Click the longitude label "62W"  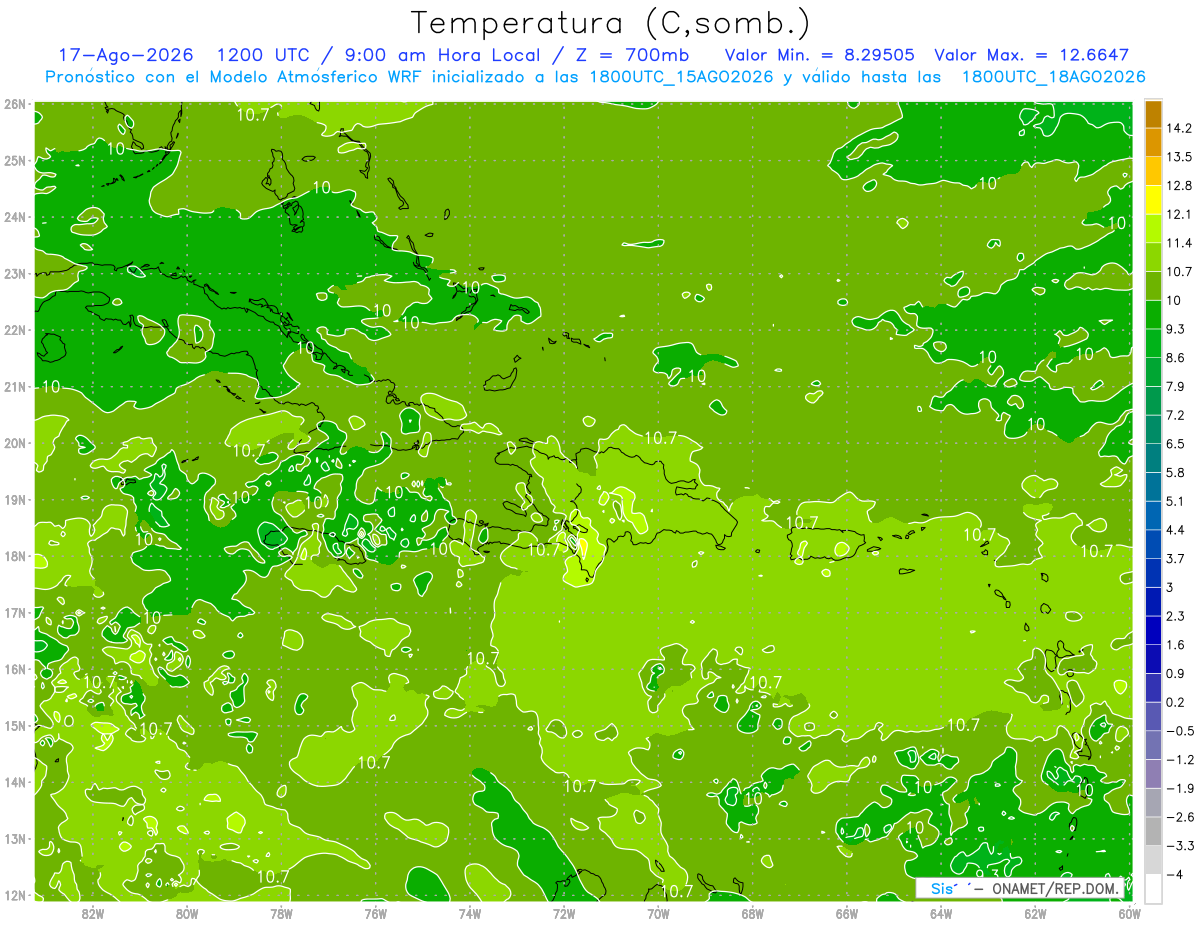(x=1035, y=913)
